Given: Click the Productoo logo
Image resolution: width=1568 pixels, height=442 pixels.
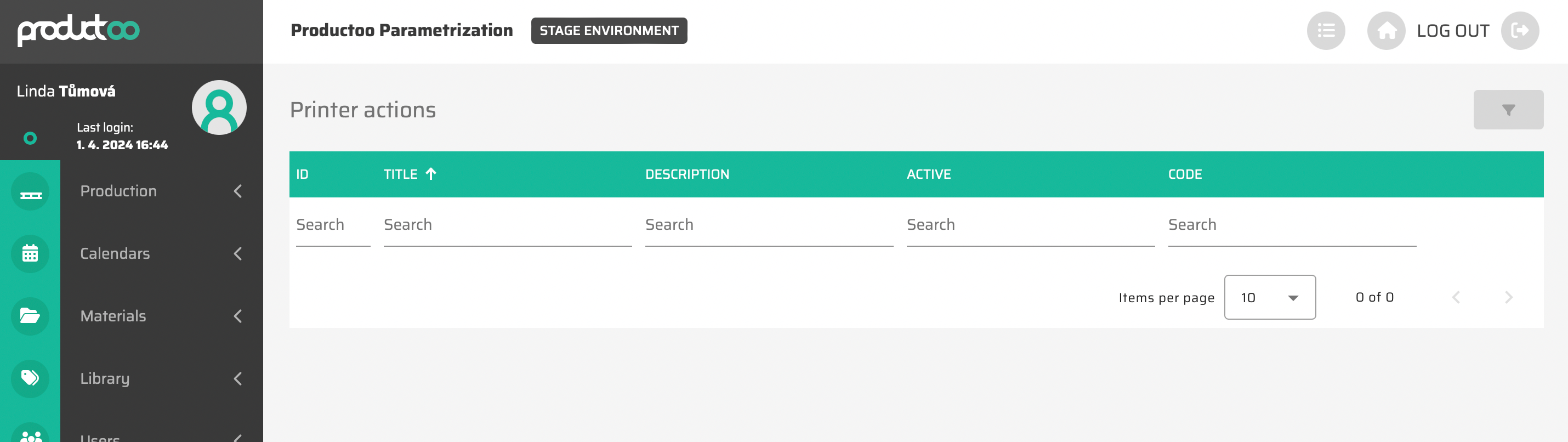Looking at the screenshot, I should [78, 30].
